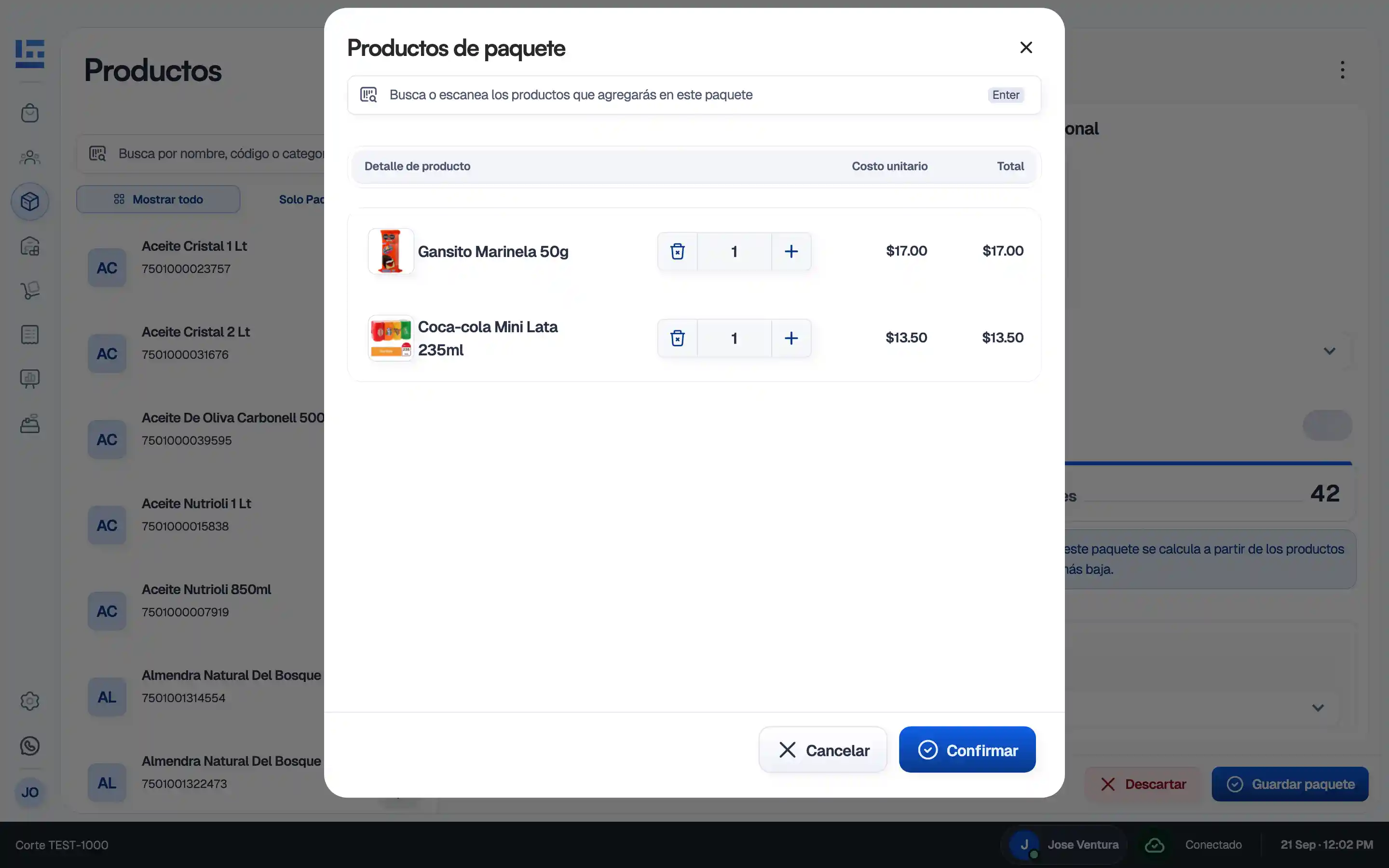Image resolution: width=1389 pixels, height=868 pixels.
Task: Click the Corte TEST-1000 status text
Action: pyautogui.click(x=62, y=845)
